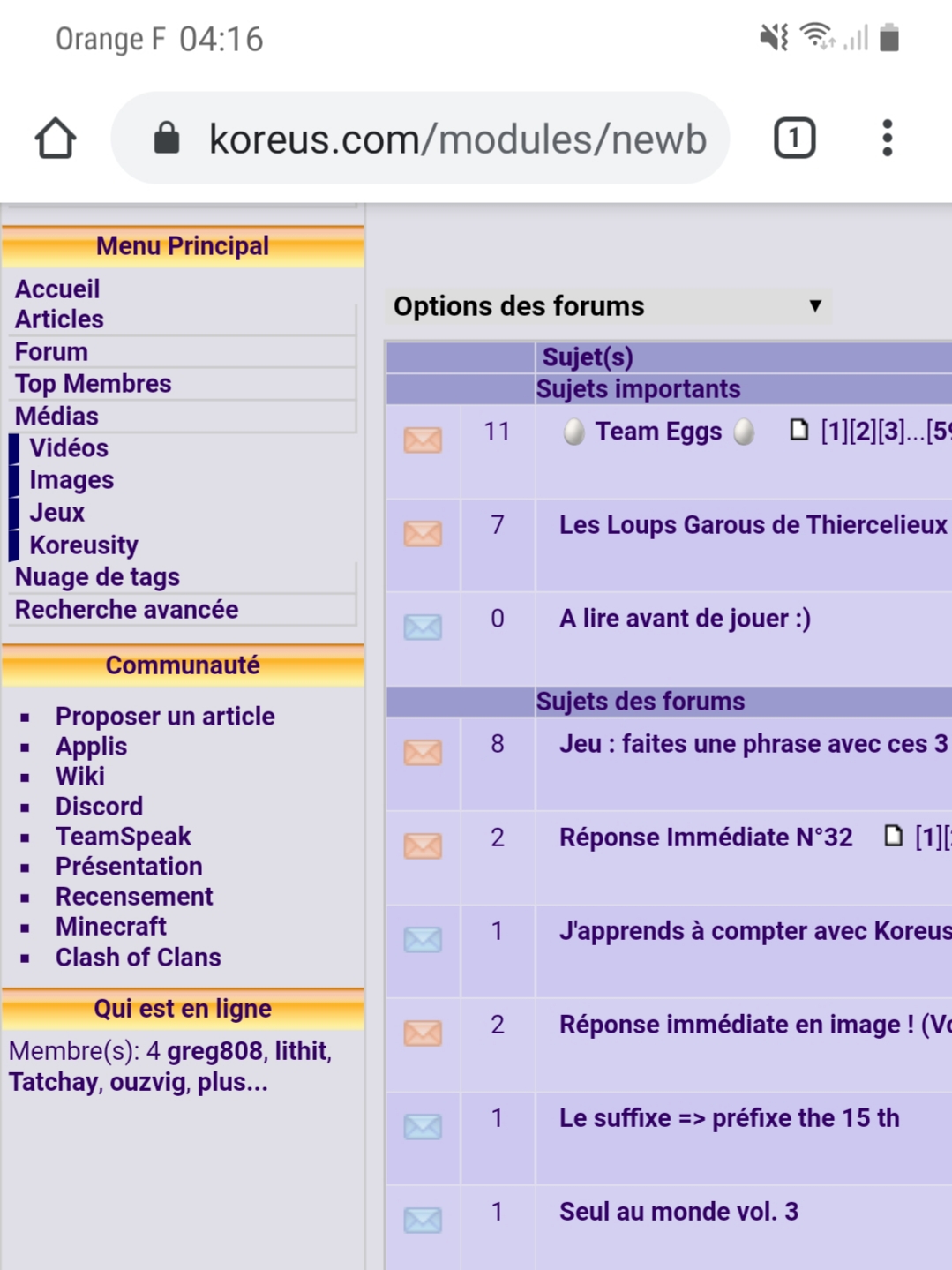Click plus... to see more online members
The height and width of the screenshot is (1270, 952).
tap(232, 1082)
